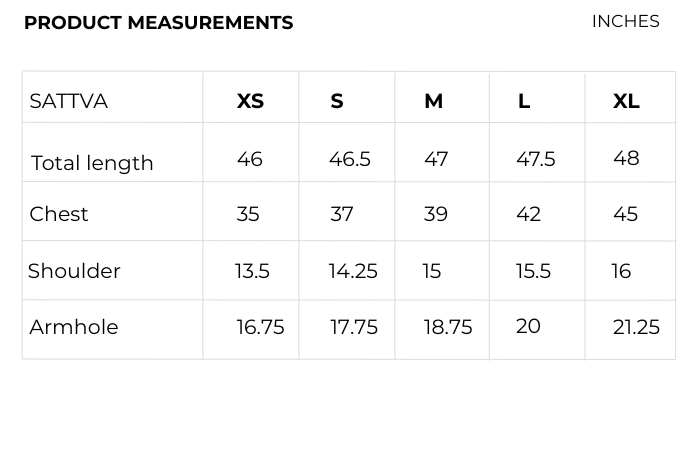Click the PRODUCT MEASUREMENTS heading
Viewport: 700px width, 450px height.
158,23
